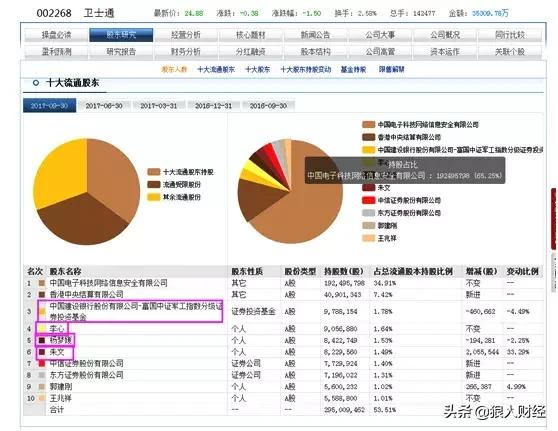Click the 增减(股) column header

click(481, 271)
